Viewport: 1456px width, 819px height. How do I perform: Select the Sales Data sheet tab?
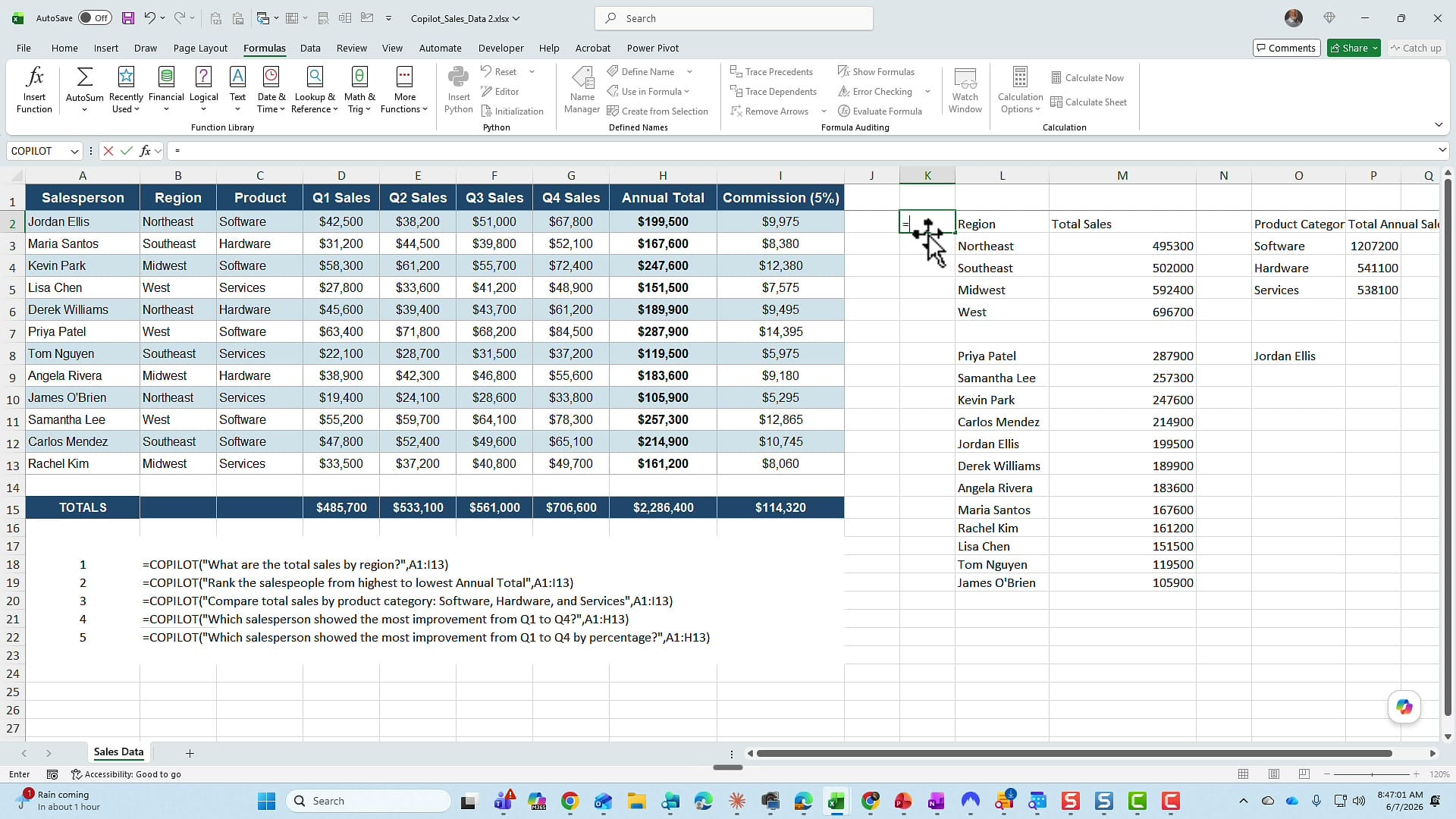pyautogui.click(x=118, y=752)
